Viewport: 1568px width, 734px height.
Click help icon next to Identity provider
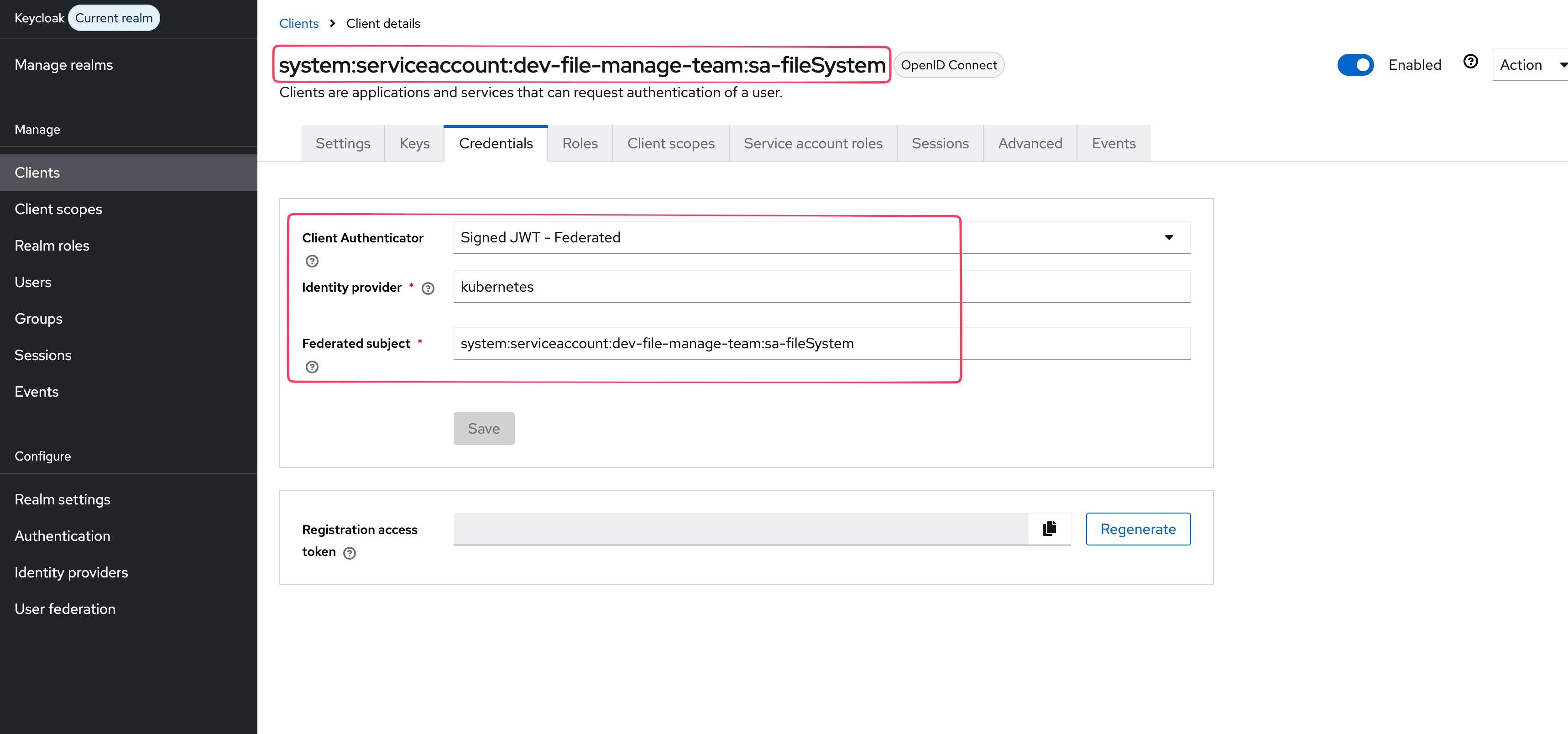pos(428,288)
